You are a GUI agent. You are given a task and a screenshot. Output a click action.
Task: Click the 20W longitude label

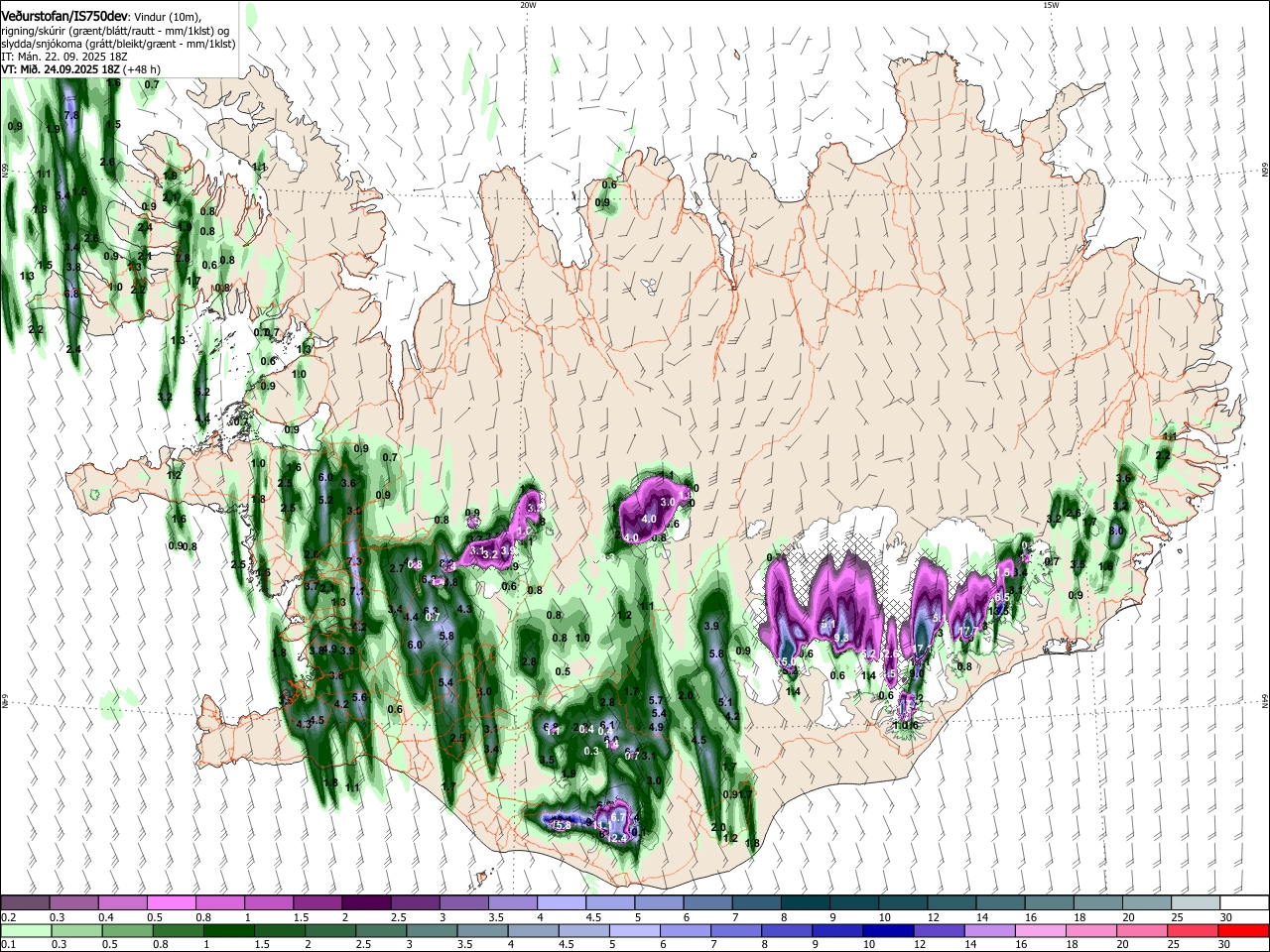click(x=528, y=5)
